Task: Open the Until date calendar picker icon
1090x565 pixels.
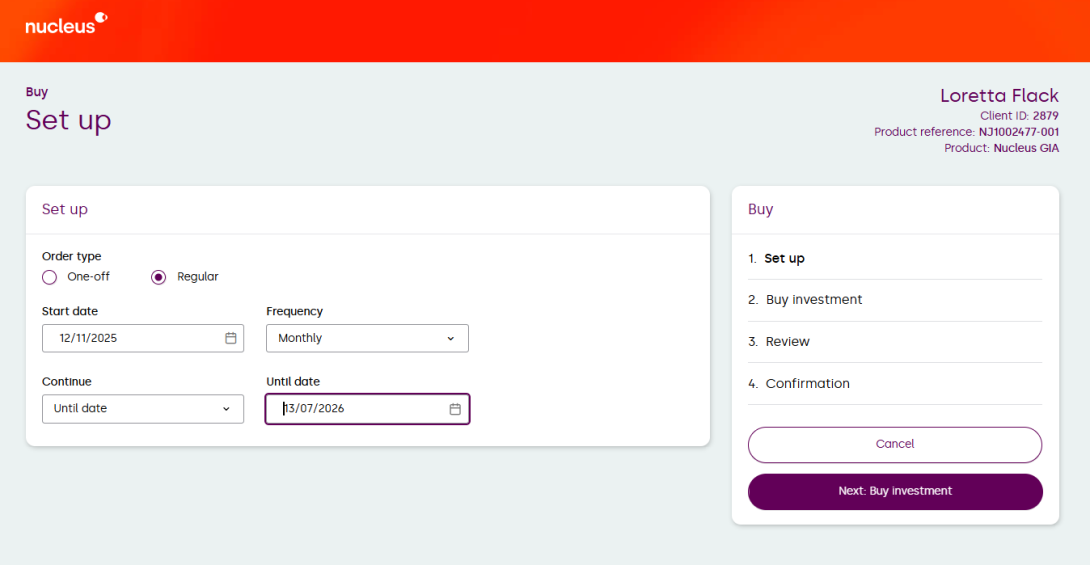Action: [x=455, y=409]
